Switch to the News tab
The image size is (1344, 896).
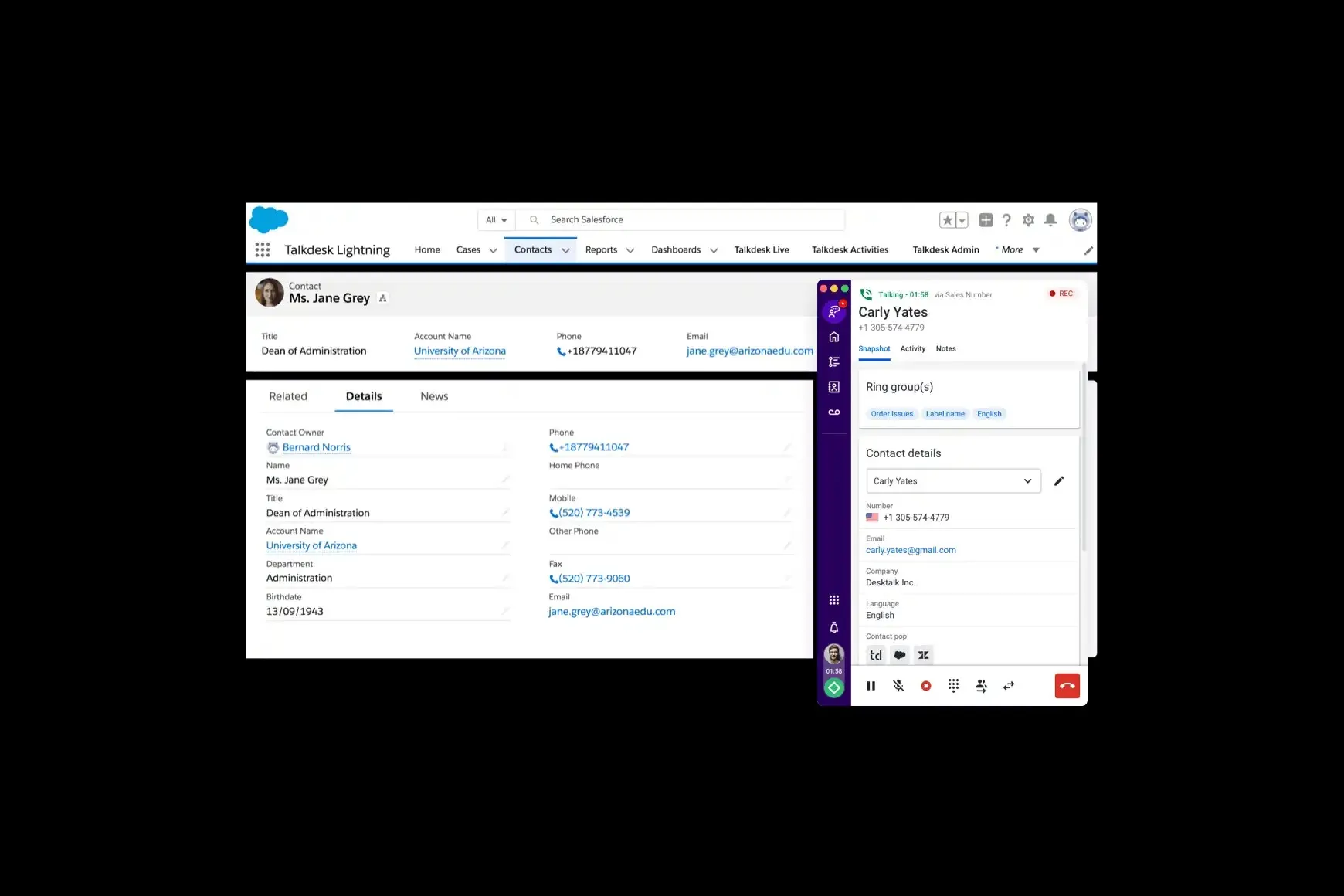(x=434, y=396)
